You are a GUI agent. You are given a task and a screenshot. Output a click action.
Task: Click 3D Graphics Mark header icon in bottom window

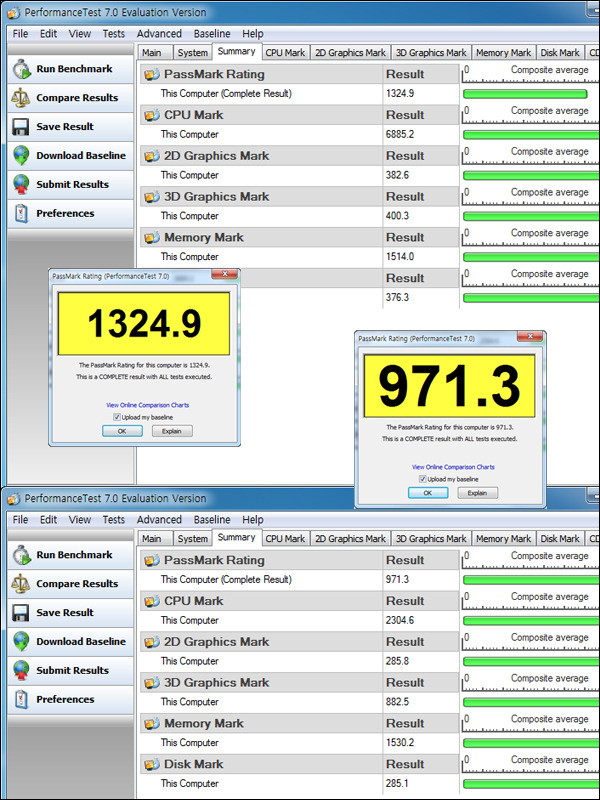152,683
